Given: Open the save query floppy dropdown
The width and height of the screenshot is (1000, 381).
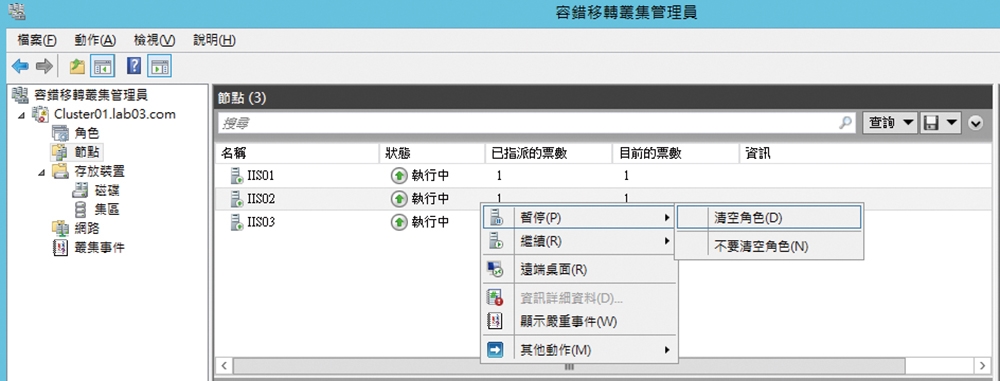Looking at the screenshot, I should pyautogui.click(x=940, y=123).
